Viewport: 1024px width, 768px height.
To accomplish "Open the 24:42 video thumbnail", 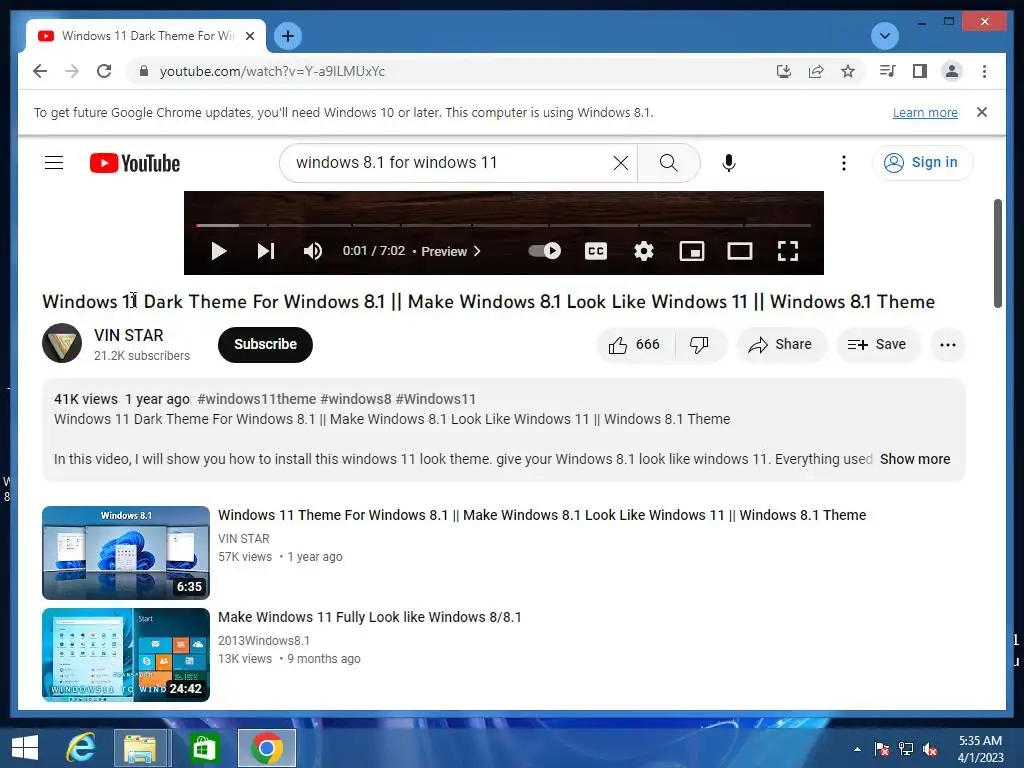I will (x=126, y=654).
